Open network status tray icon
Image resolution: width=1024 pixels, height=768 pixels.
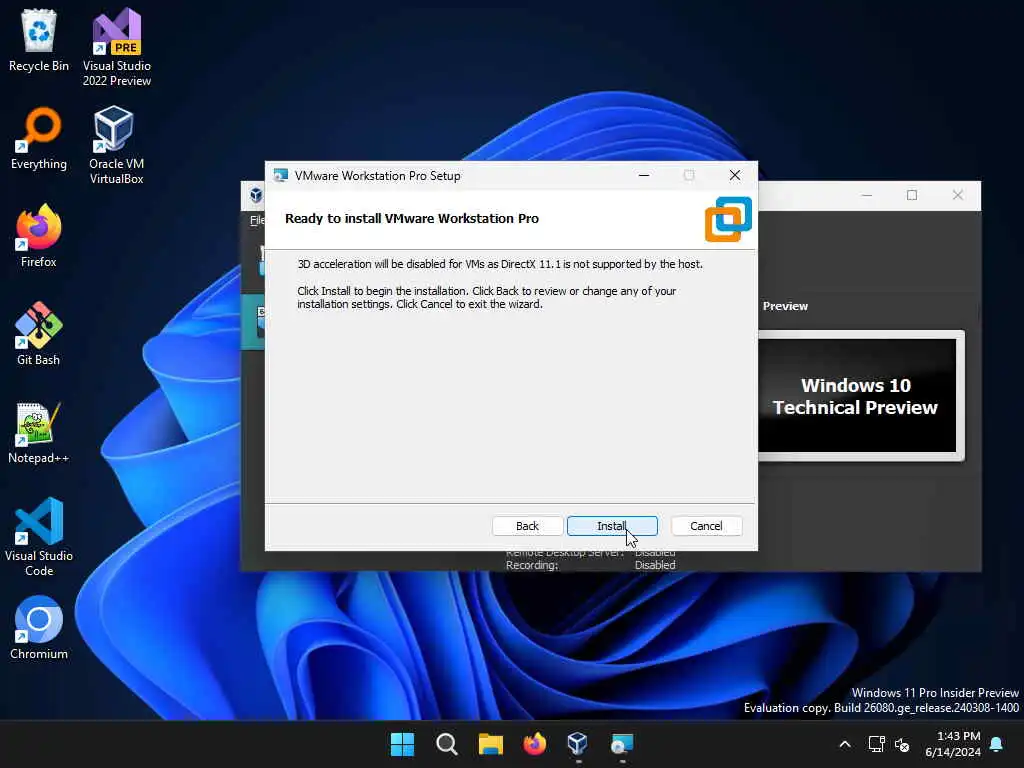coord(876,744)
